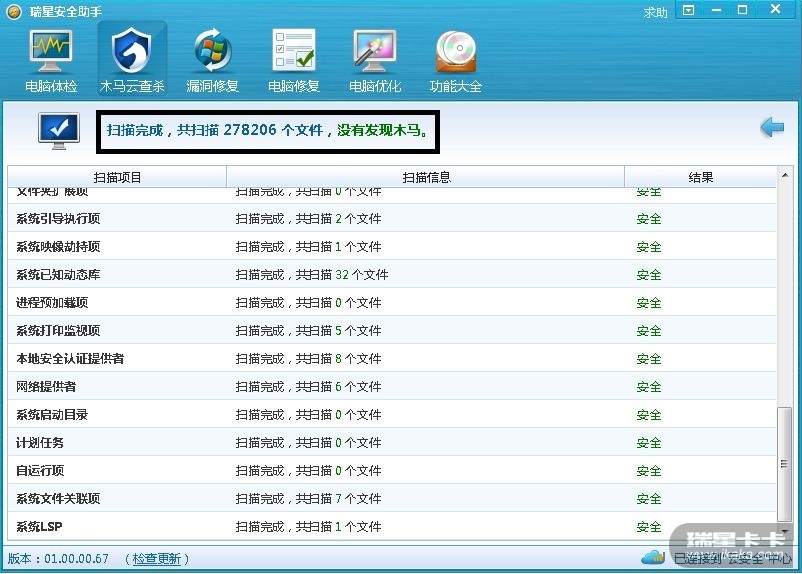Click the 求助 help link

pos(656,12)
